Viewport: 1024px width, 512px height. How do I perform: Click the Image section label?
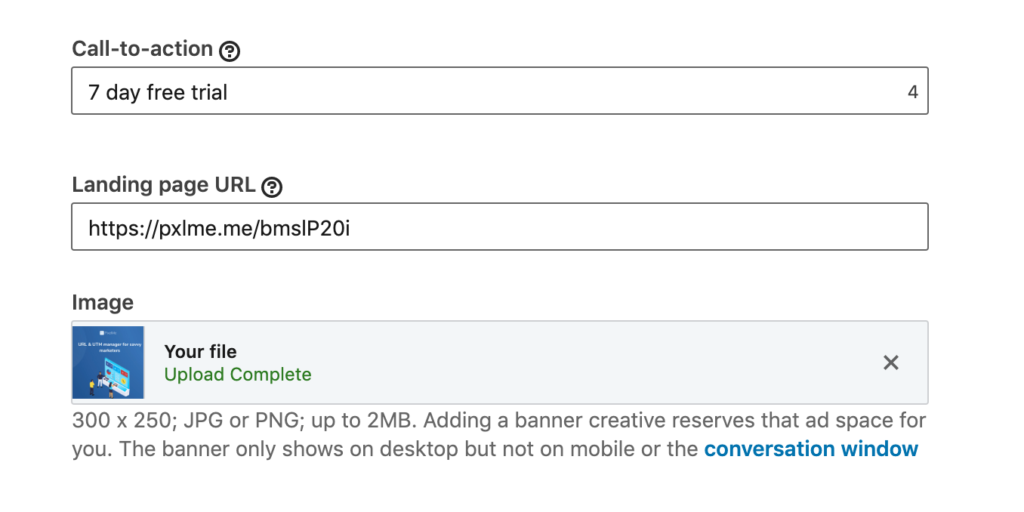102,302
